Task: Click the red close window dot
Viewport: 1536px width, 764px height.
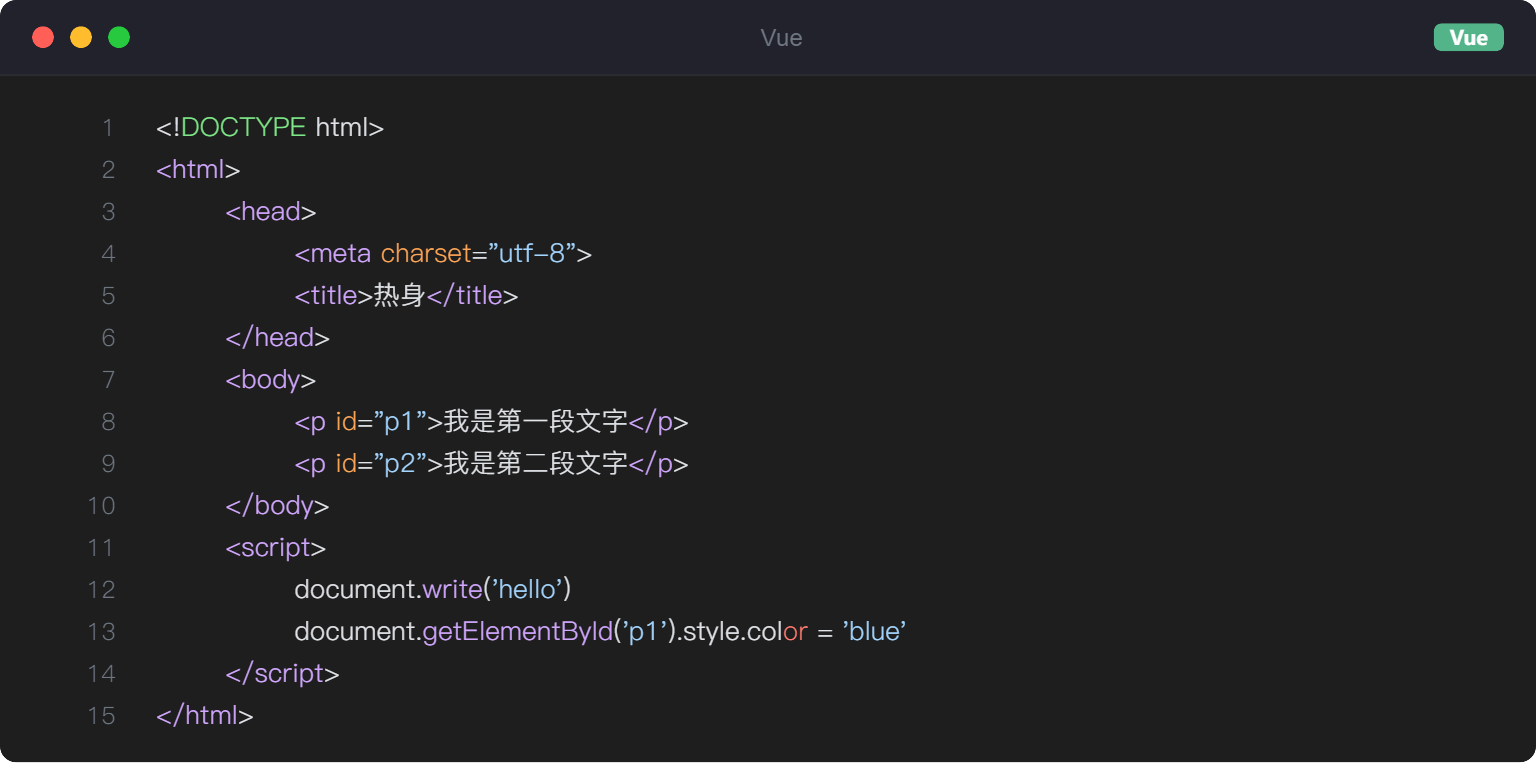Action: coord(43,38)
